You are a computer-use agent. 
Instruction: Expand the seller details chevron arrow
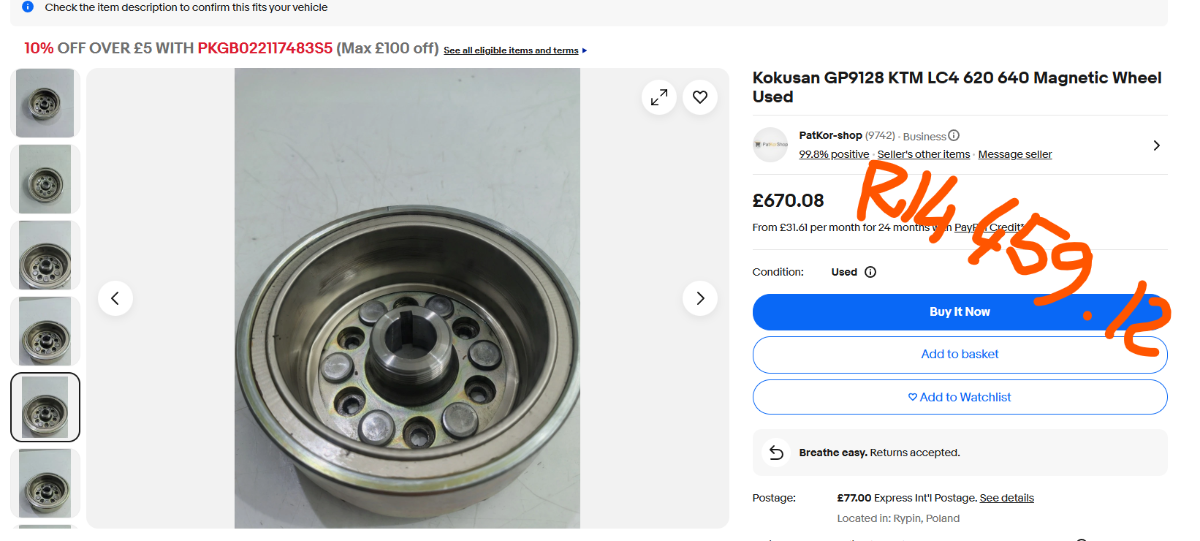(1156, 145)
